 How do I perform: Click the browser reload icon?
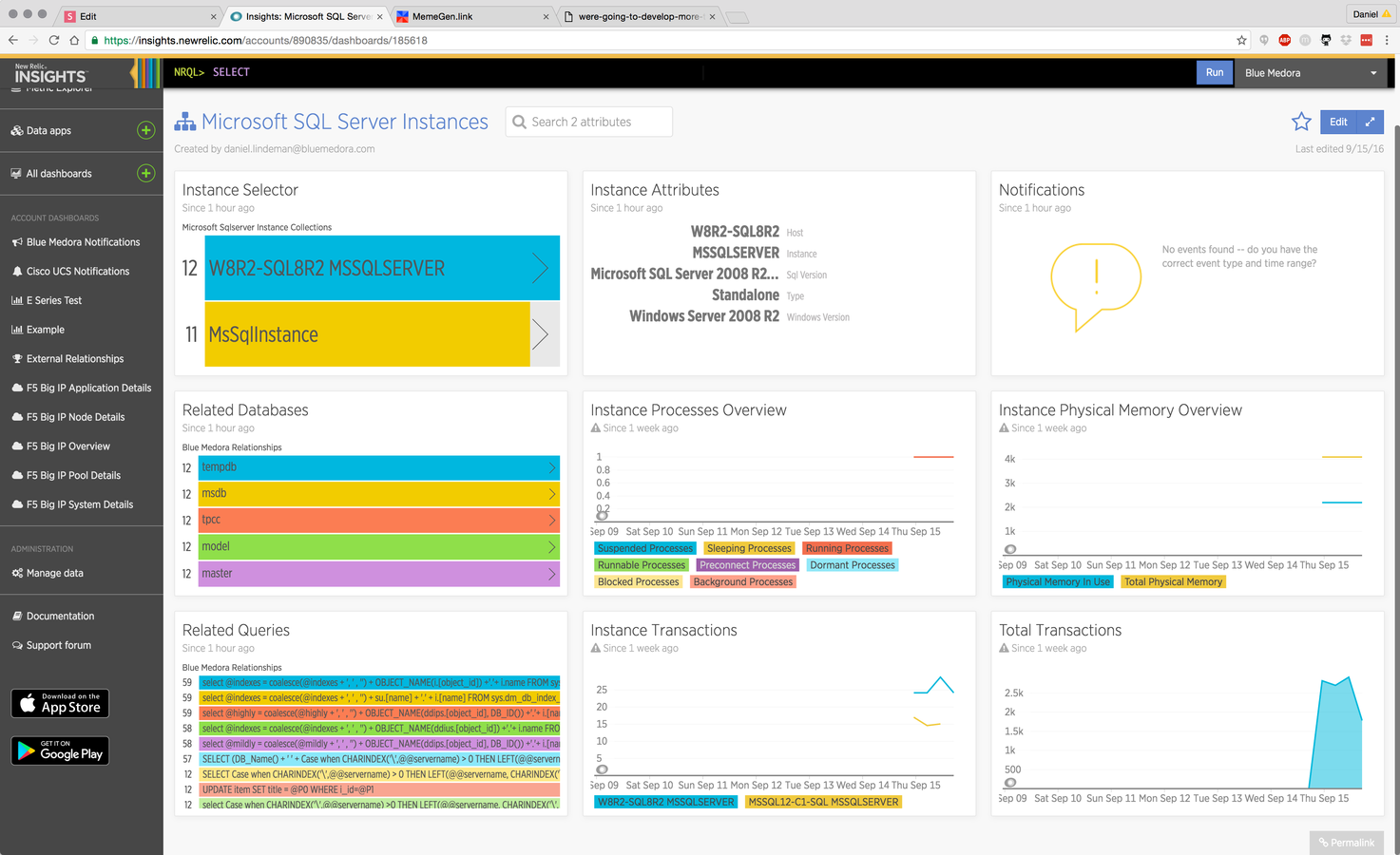point(53,40)
